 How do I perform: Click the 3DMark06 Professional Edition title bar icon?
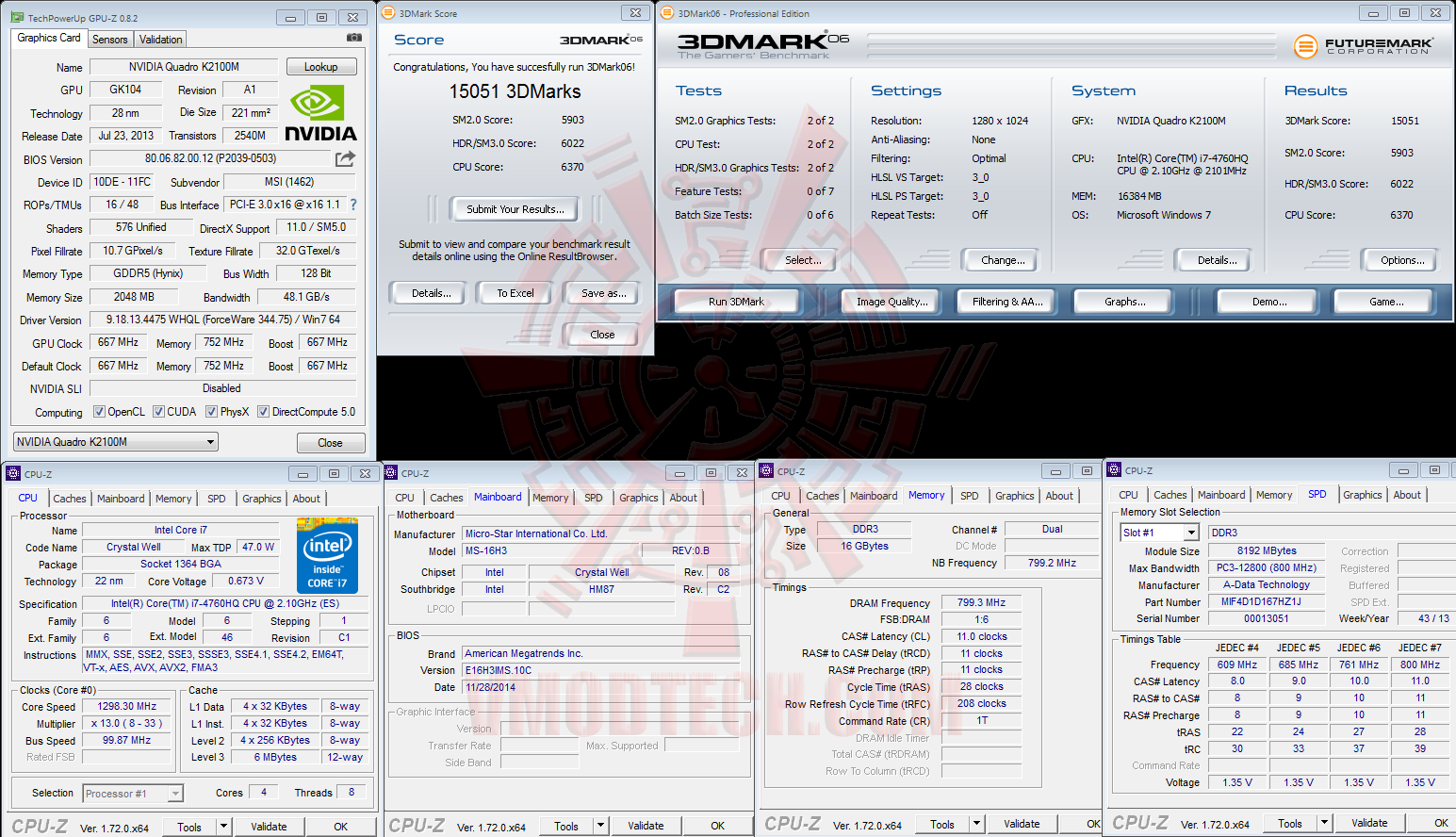coord(668,13)
